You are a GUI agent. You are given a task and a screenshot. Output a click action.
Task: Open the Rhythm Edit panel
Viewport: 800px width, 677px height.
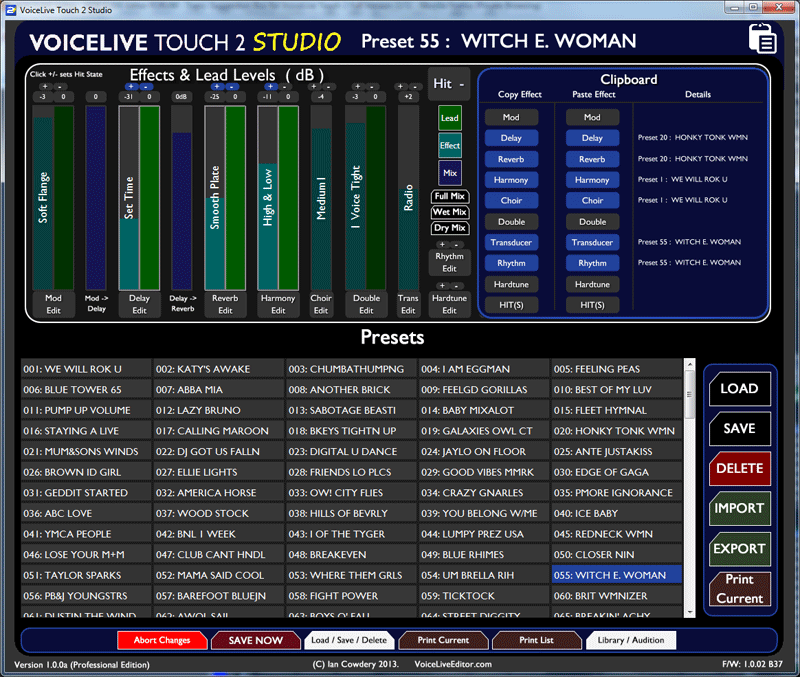click(448, 264)
